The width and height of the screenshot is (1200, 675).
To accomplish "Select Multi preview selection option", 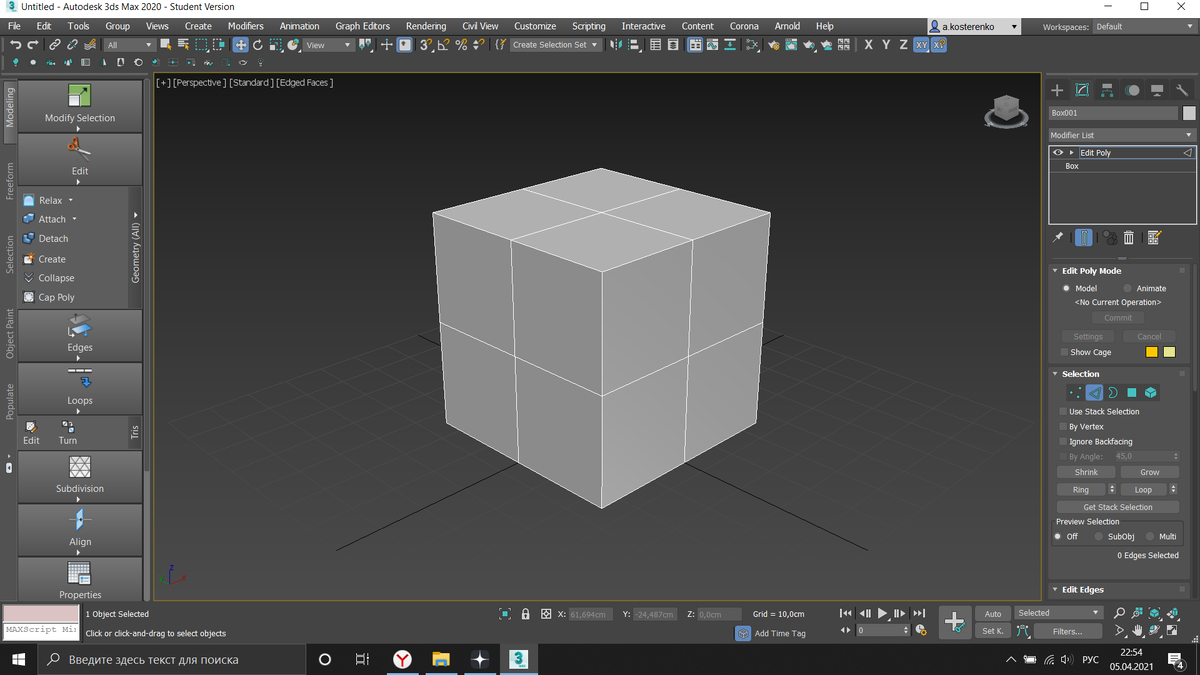I will tap(1150, 537).
